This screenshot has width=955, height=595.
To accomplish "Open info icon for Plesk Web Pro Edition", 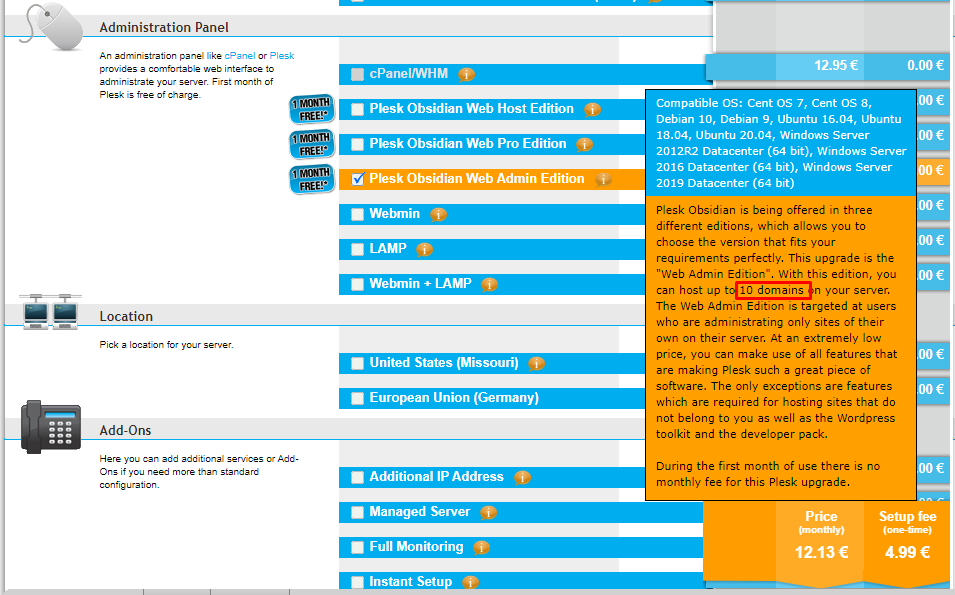I will (584, 145).
